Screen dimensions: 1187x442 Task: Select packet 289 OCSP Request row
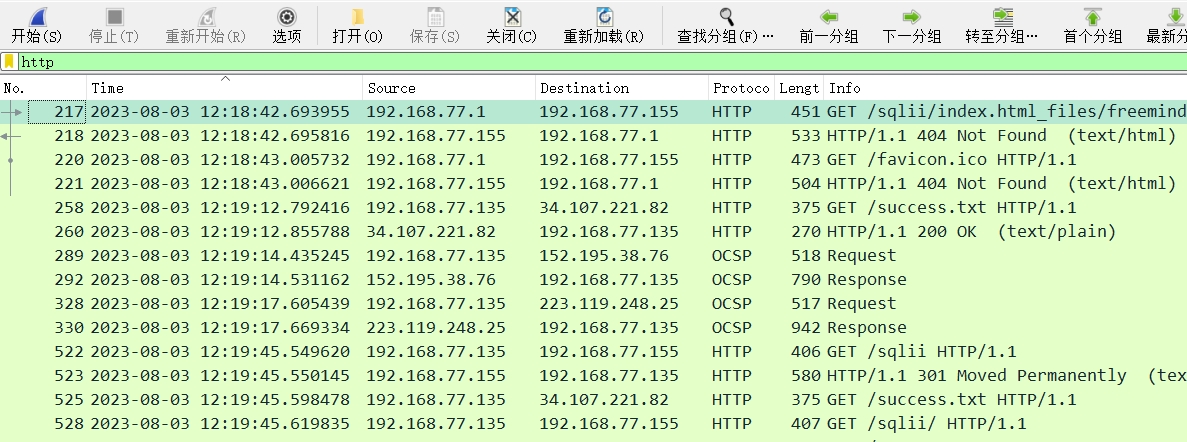coord(594,256)
